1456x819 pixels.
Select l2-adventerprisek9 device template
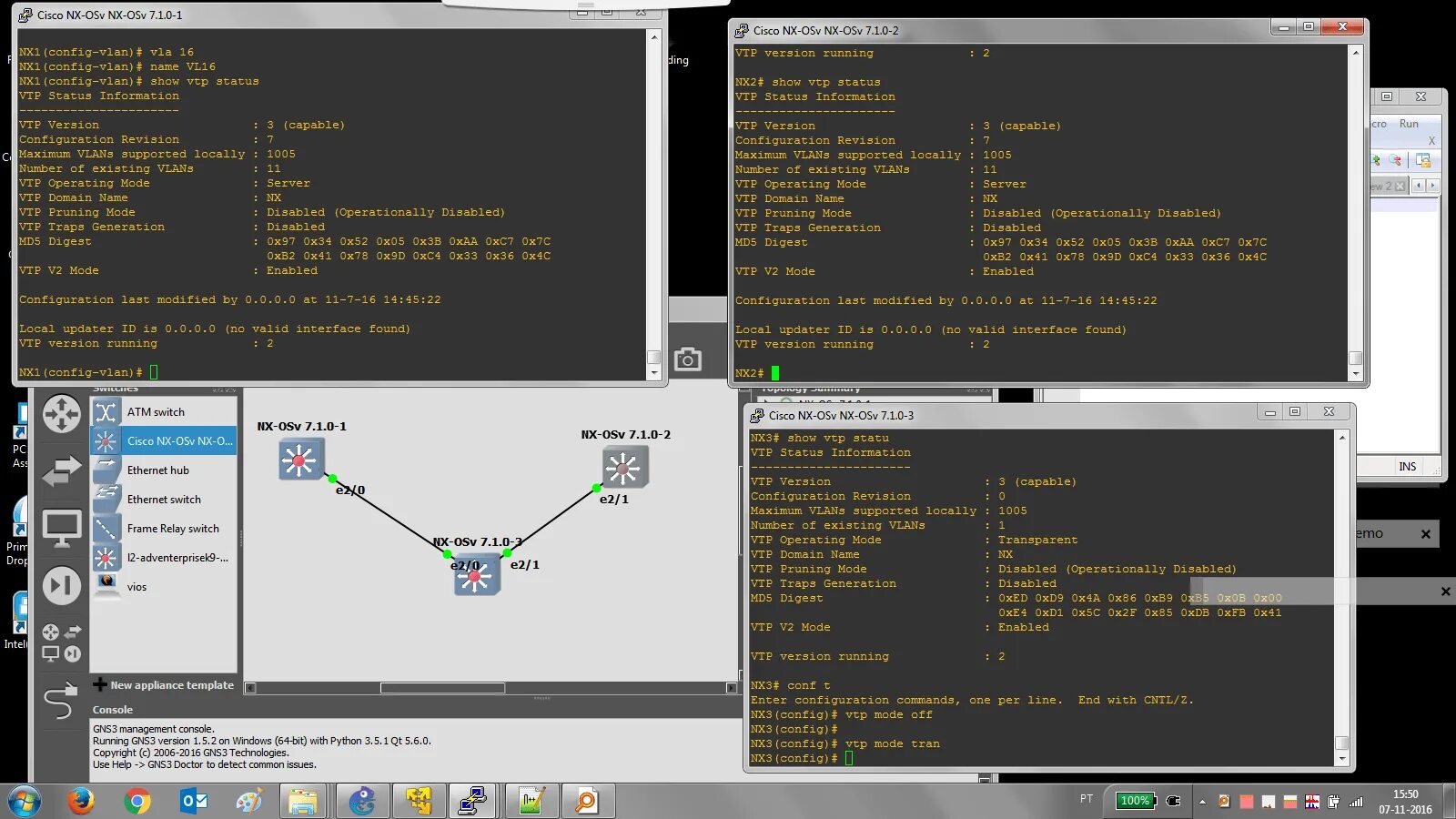click(164, 558)
